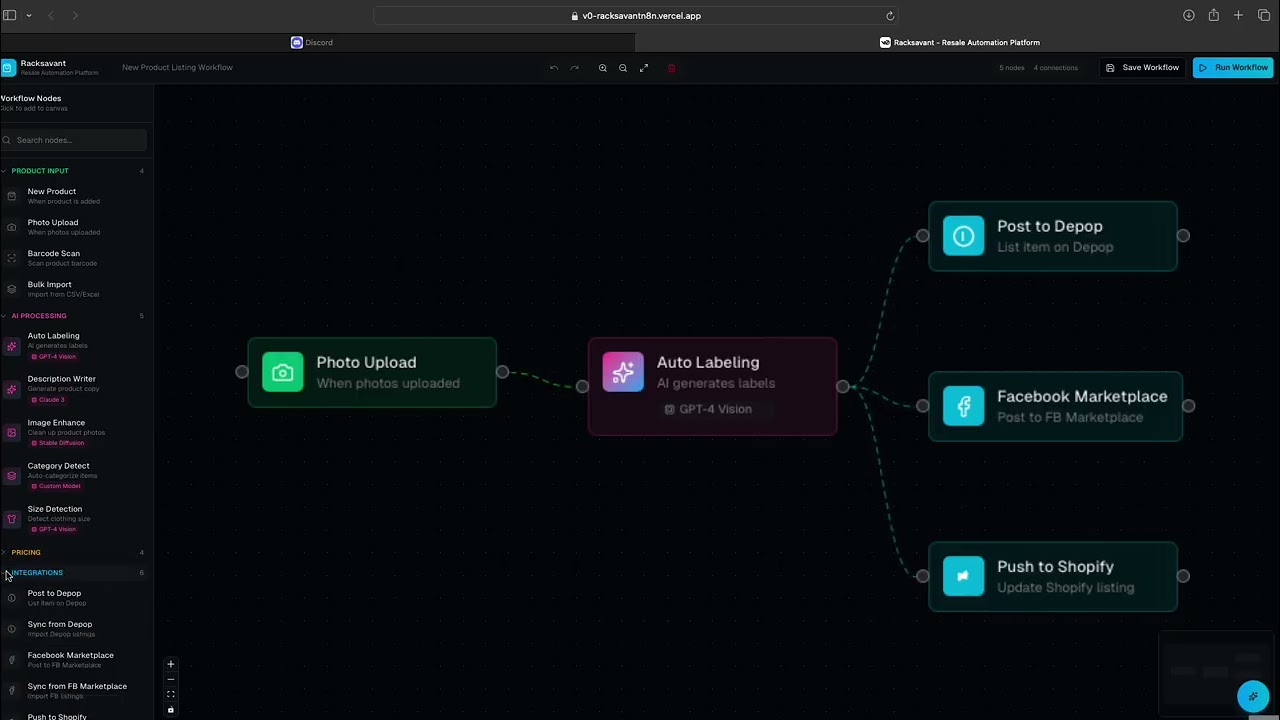Add the Bulk Import node to canvas
Screen dimensions: 1280x720
(x=75, y=289)
